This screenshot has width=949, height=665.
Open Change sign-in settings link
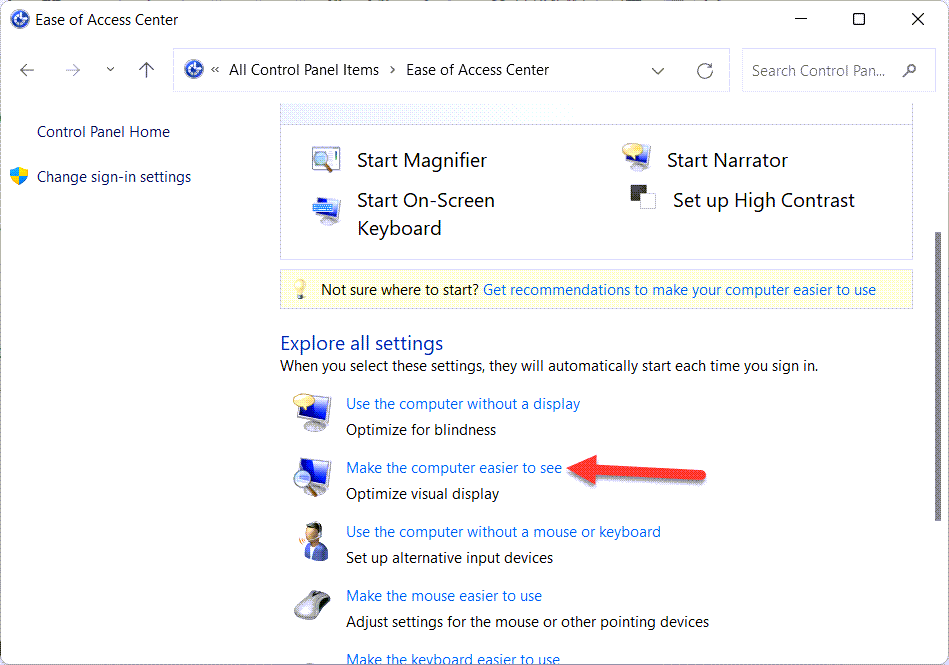[x=114, y=177]
